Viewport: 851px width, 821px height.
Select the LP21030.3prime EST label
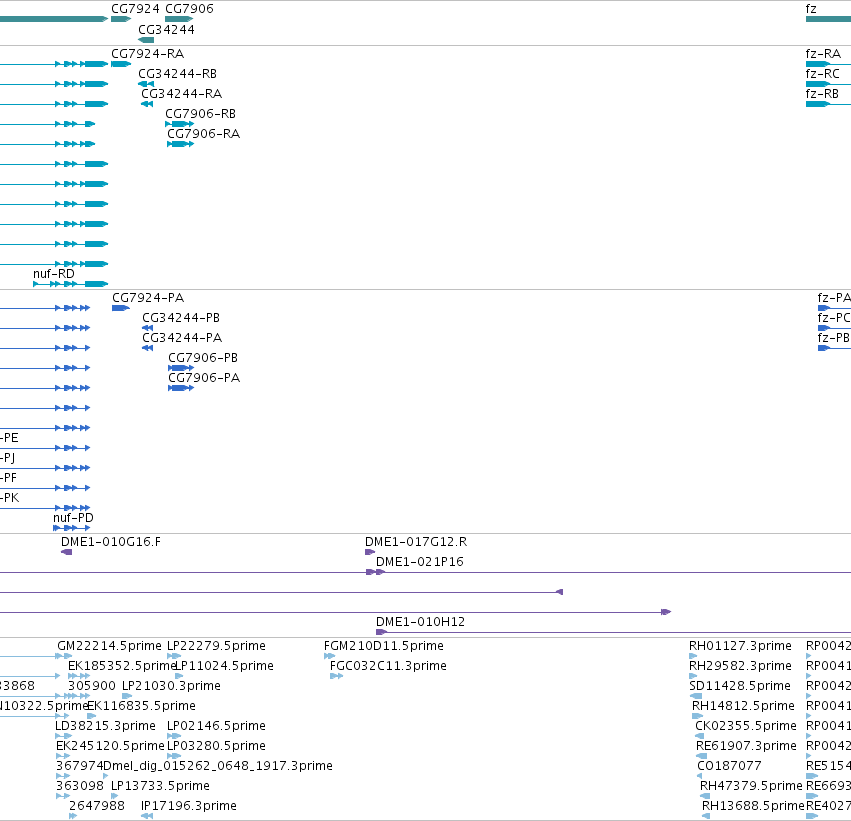click(x=172, y=686)
